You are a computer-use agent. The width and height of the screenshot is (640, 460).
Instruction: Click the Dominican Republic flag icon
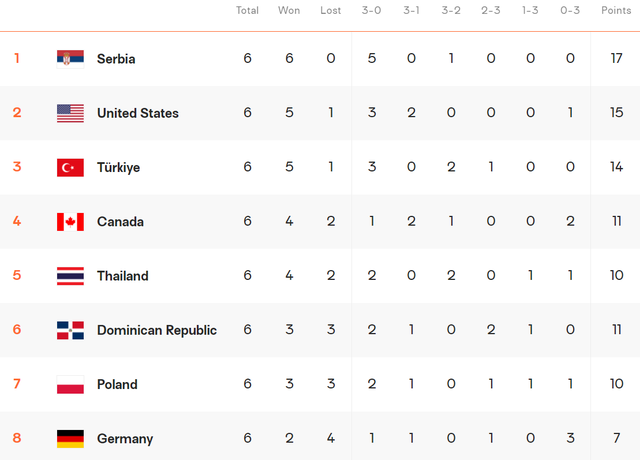70,330
